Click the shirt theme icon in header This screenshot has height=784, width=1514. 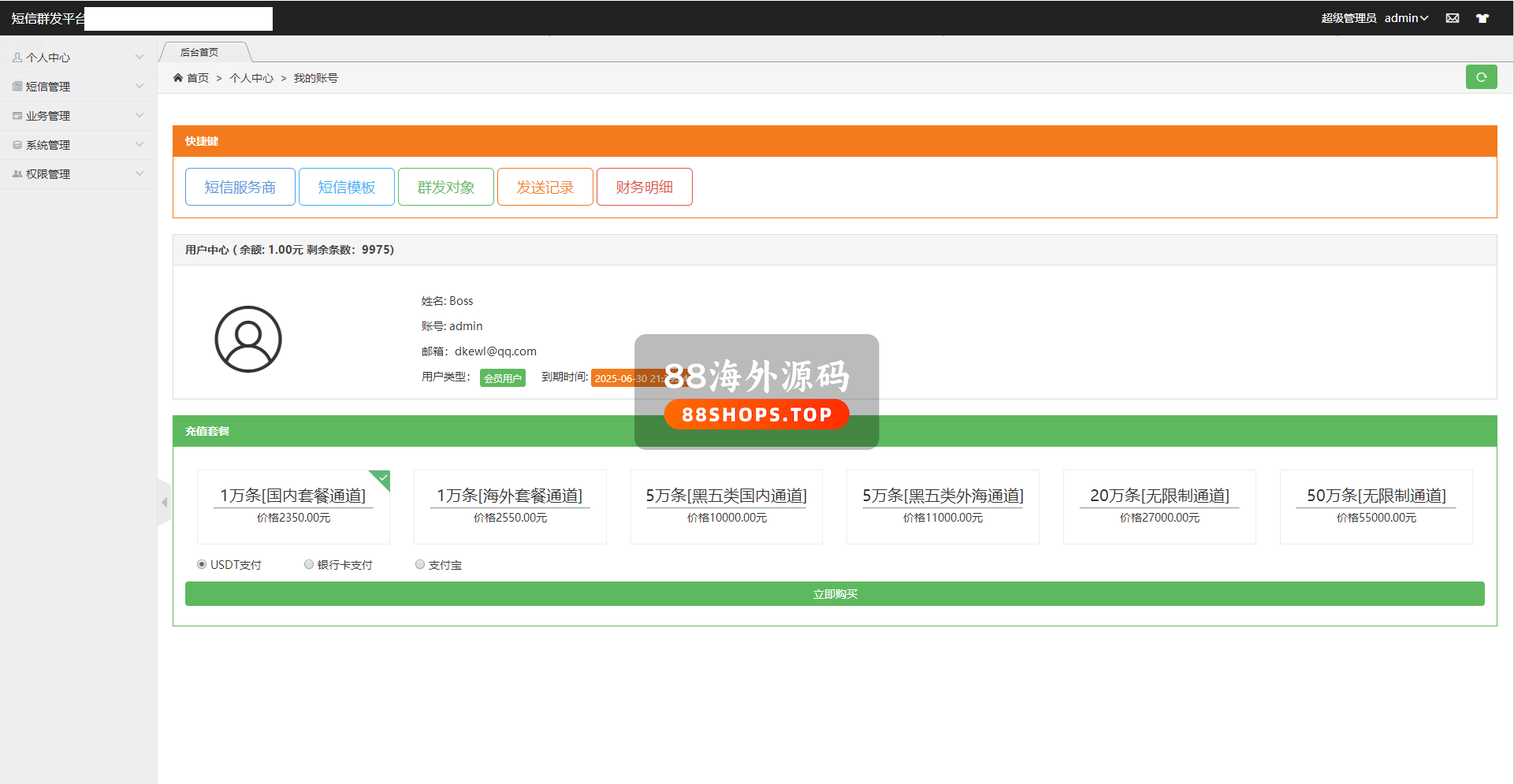pyautogui.click(x=1482, y=18)
